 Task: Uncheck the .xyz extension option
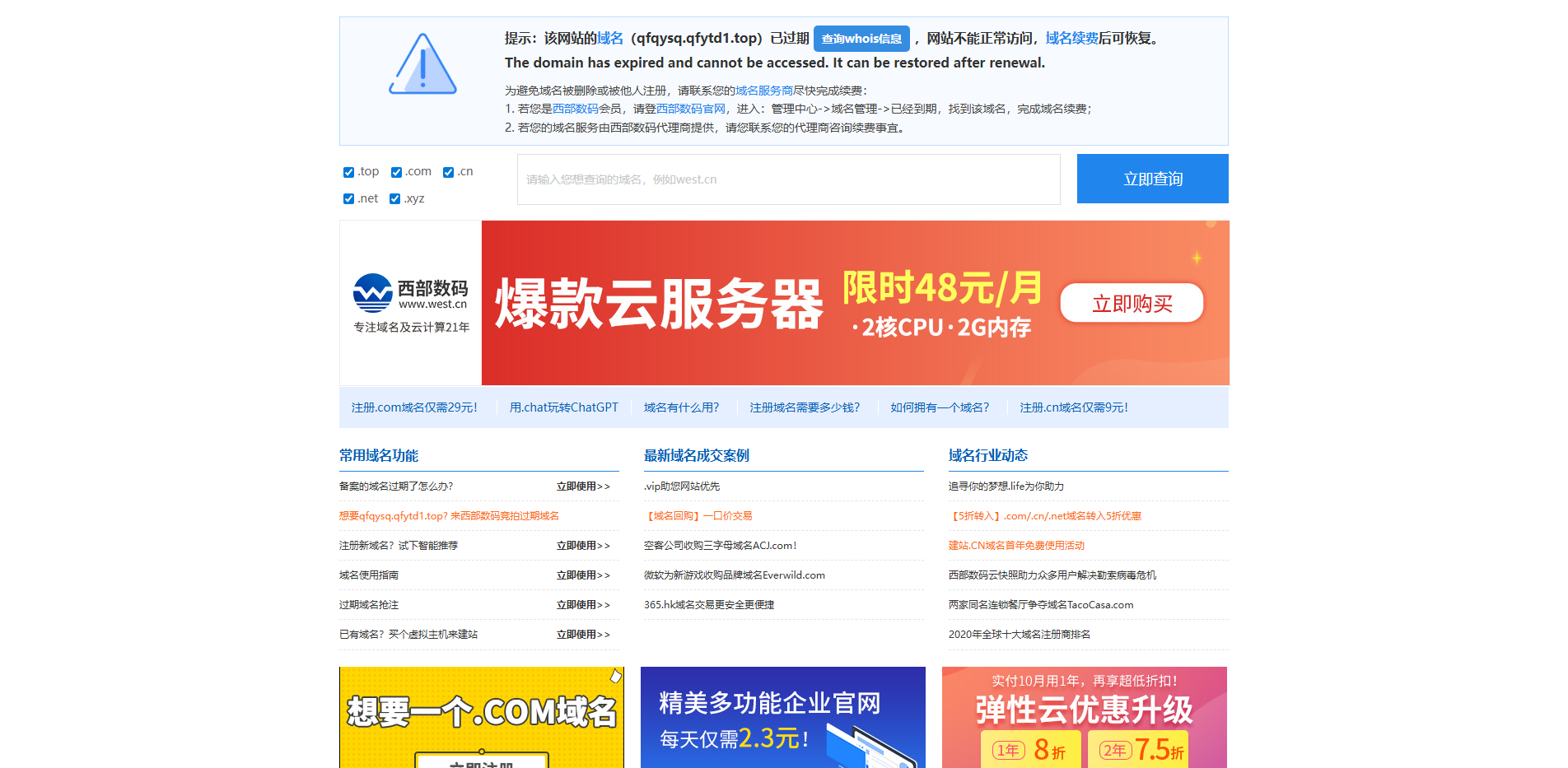395,198
